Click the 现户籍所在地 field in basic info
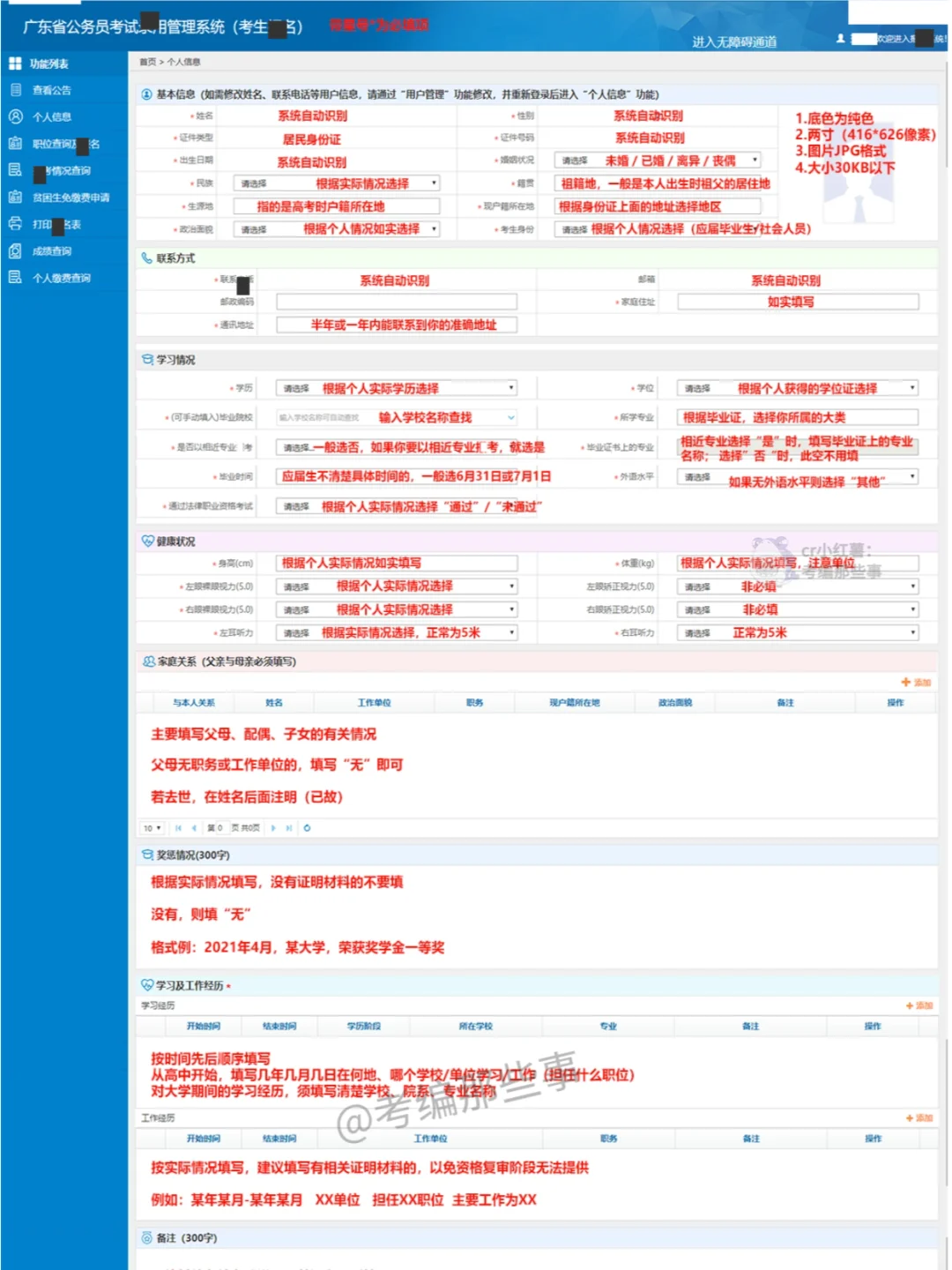This screenshot has height=1270, width=952. (658, 206)
